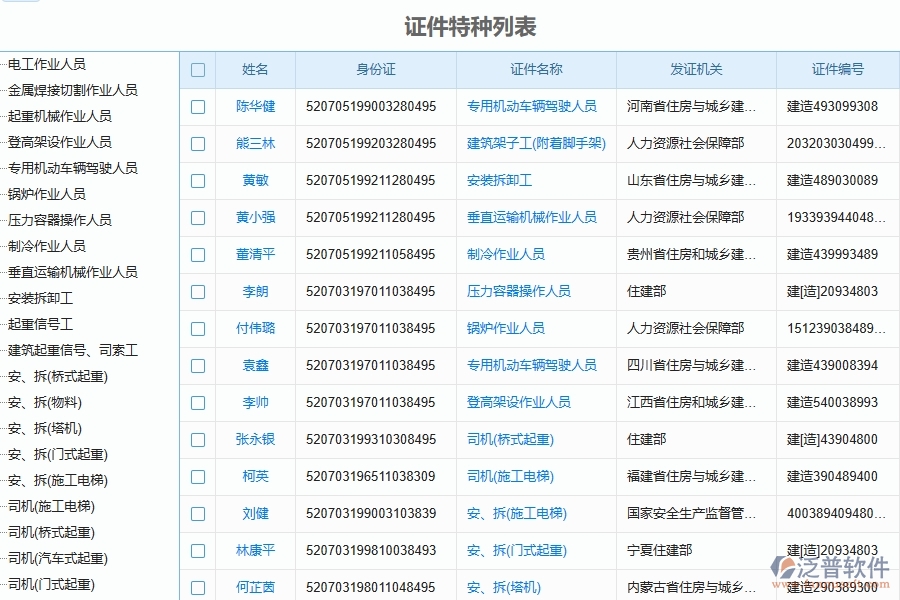This screenshot has height=600, width=900.
Task: Check the checkbox beside 柯英
Action: [x=197, y=476]
